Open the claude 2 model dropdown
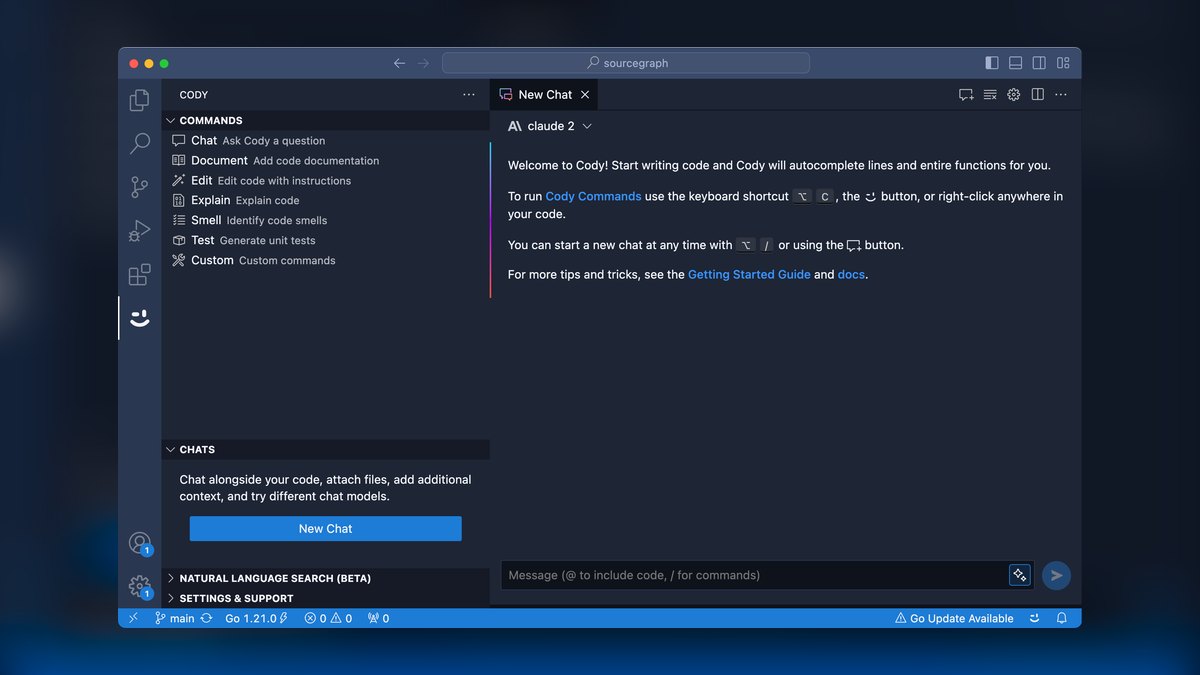This screenshot has height=675, width=1200. 550,126
